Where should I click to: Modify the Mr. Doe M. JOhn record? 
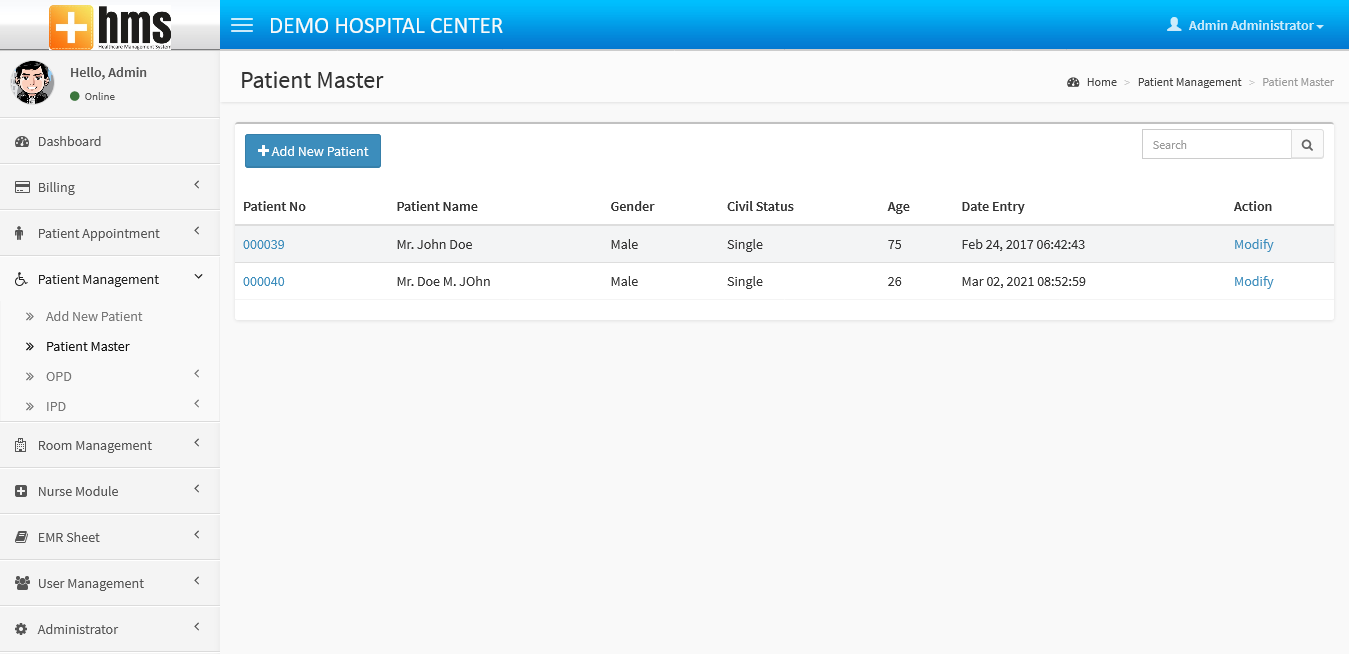coord(1253,282)
